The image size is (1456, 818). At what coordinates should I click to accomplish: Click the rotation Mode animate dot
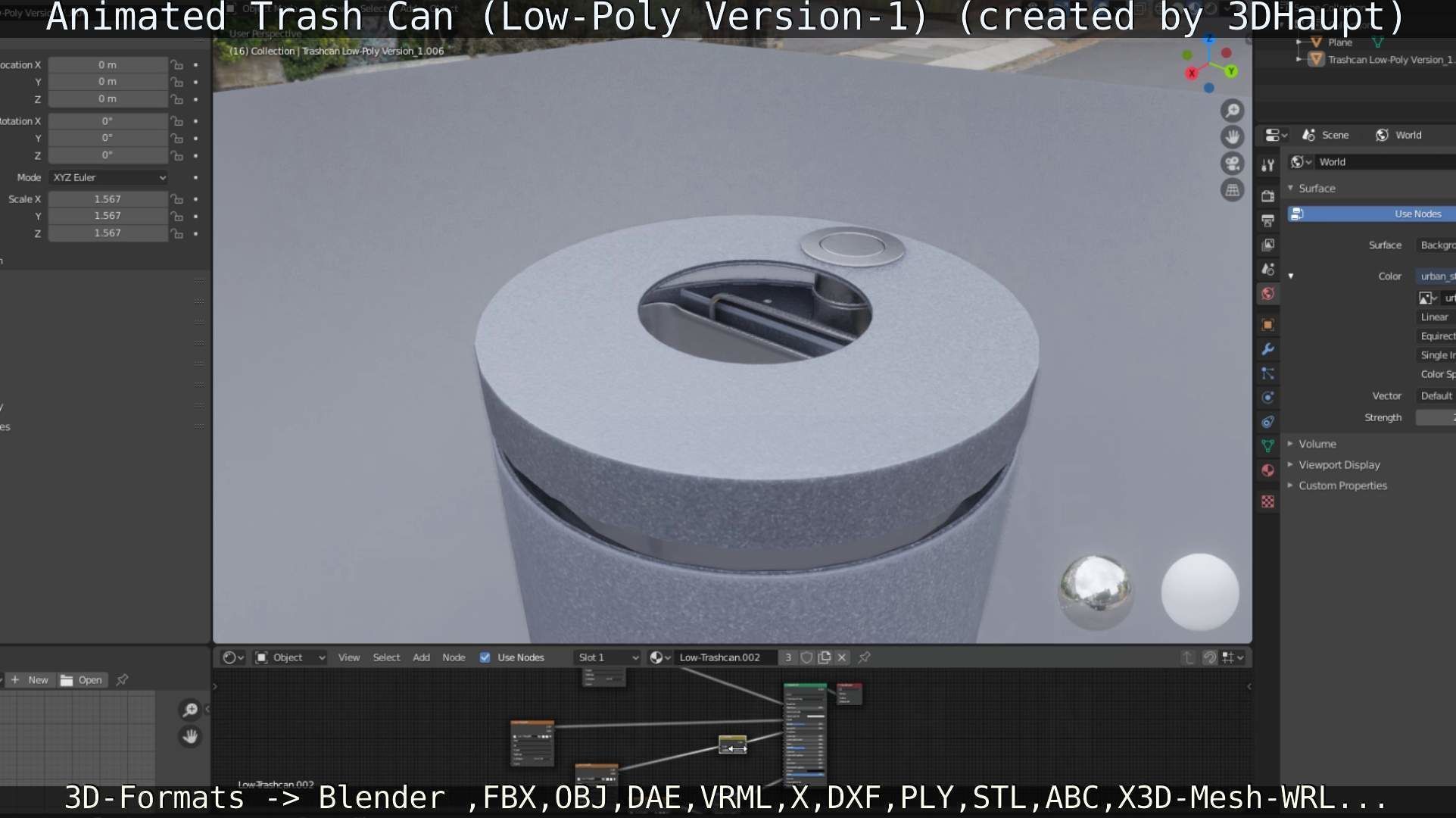(x=195, y=178)
